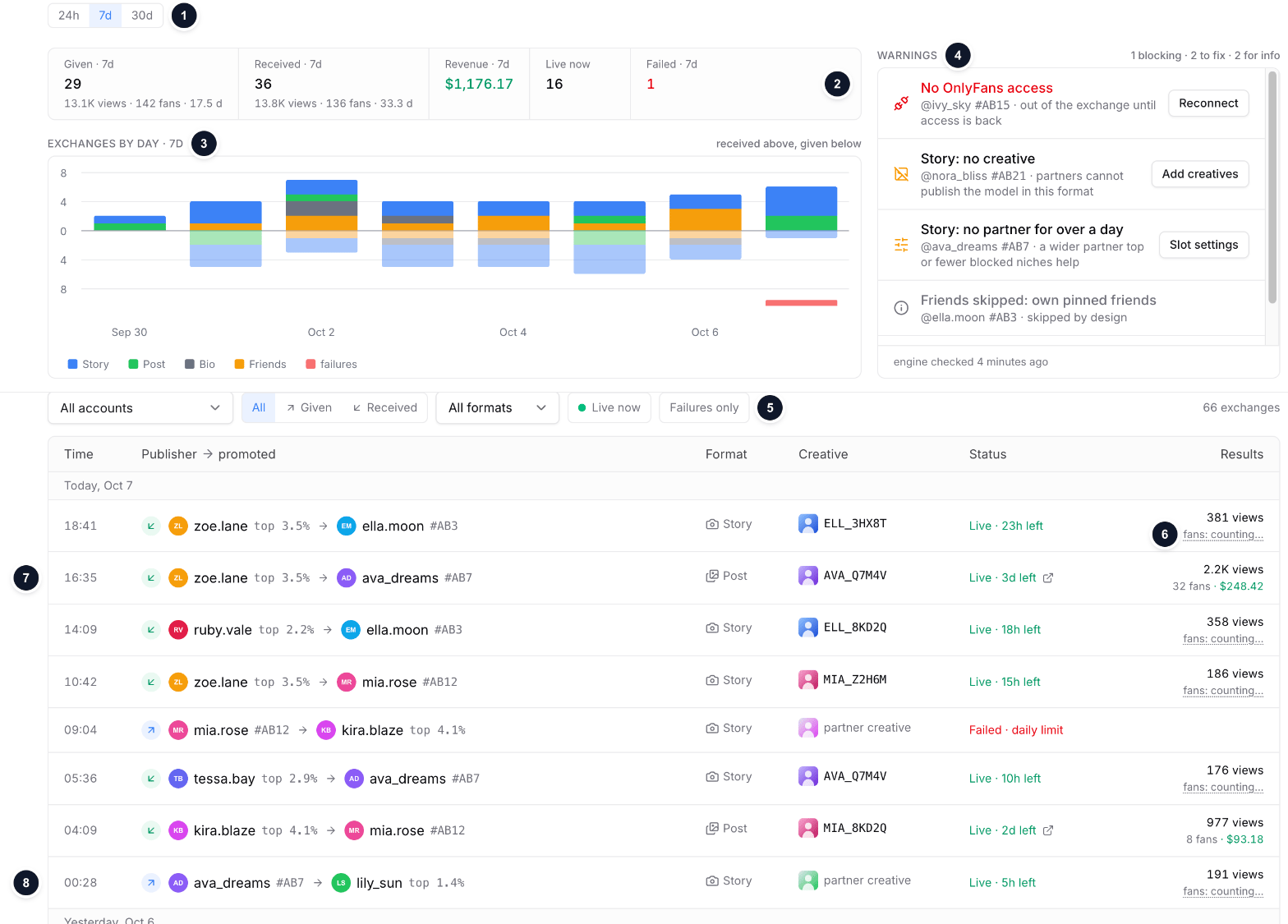
Task: Click the red failures bar in chart
Action: [801, 303]
